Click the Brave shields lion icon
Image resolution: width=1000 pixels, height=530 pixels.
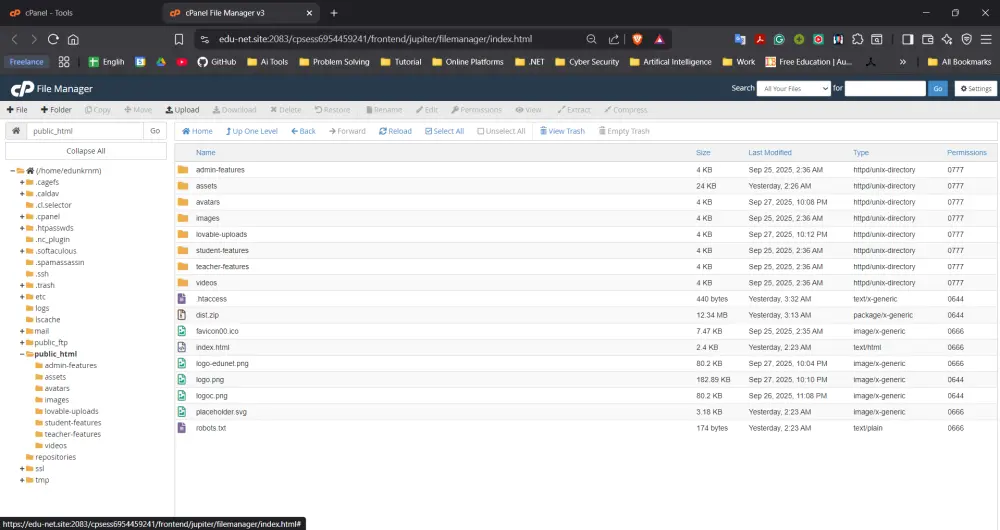tap(637, 39)
